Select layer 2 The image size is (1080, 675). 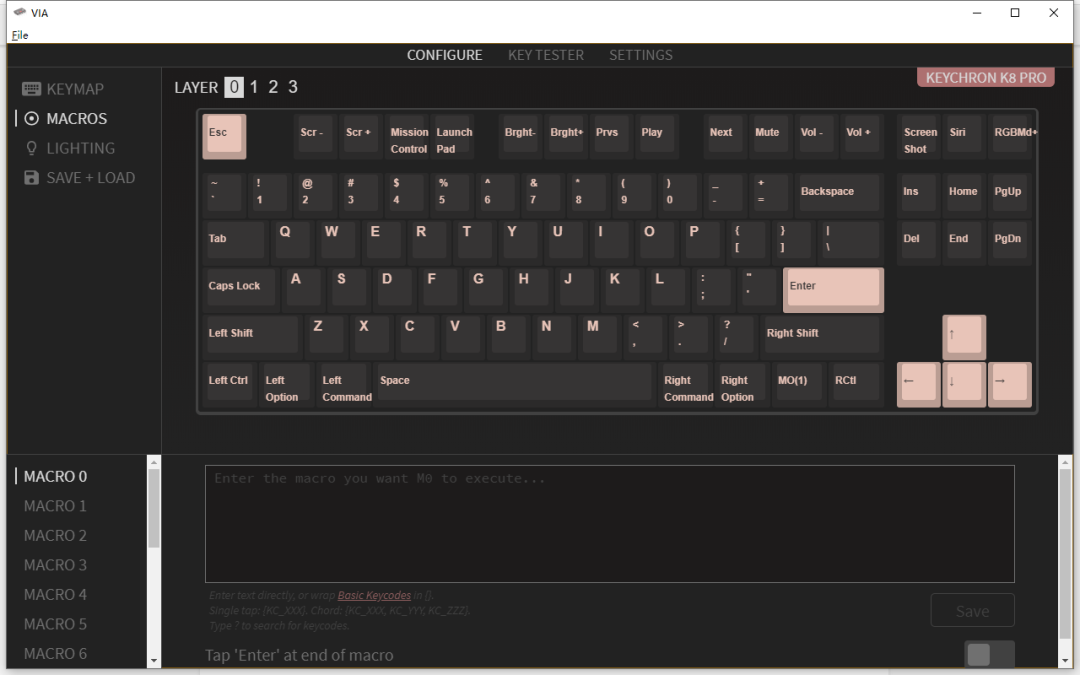click(273, 87)
